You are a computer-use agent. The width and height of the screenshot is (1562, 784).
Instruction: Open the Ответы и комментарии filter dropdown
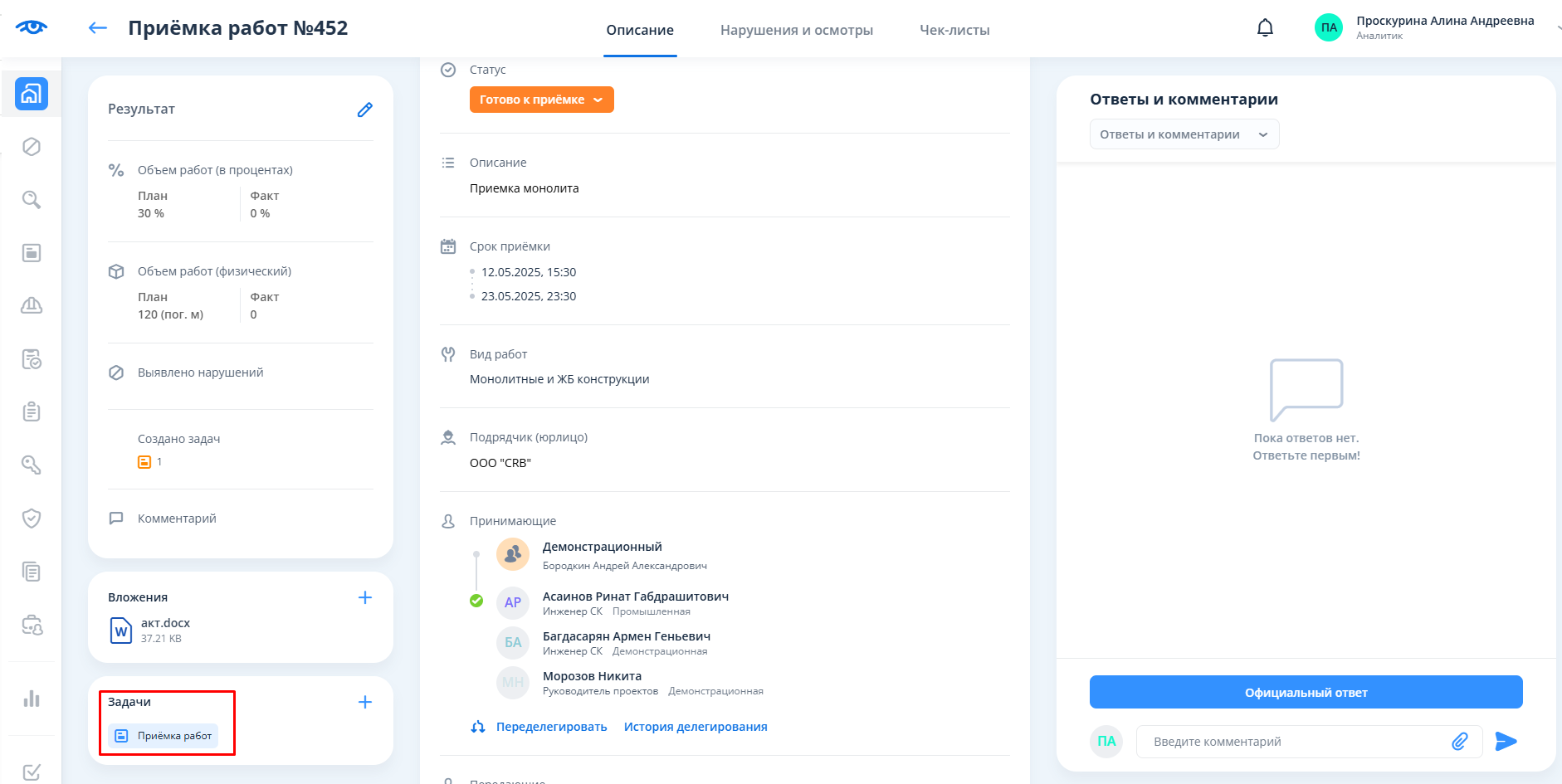(x=1184, y=134)
